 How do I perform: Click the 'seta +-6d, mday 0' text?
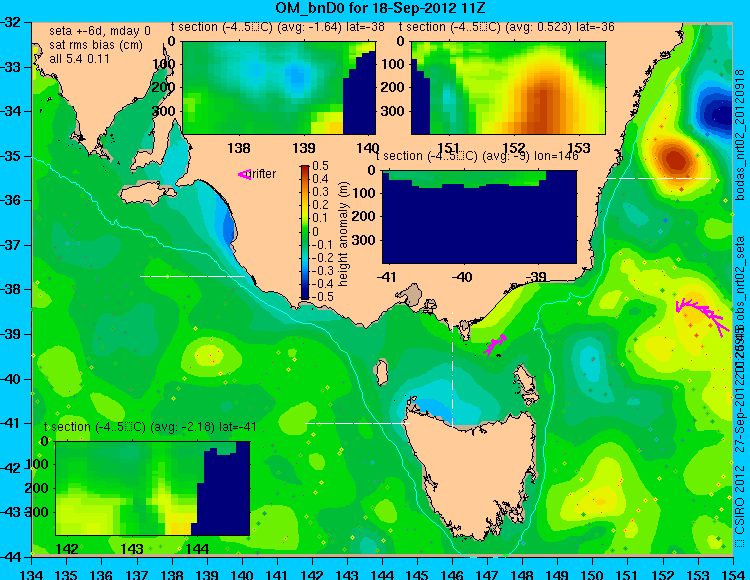pos(99,31)
